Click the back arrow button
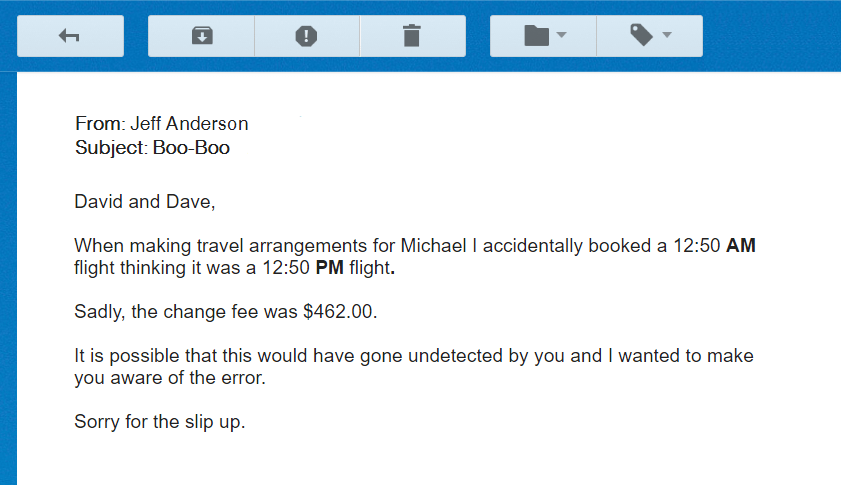841x485 pixels. 70,36
